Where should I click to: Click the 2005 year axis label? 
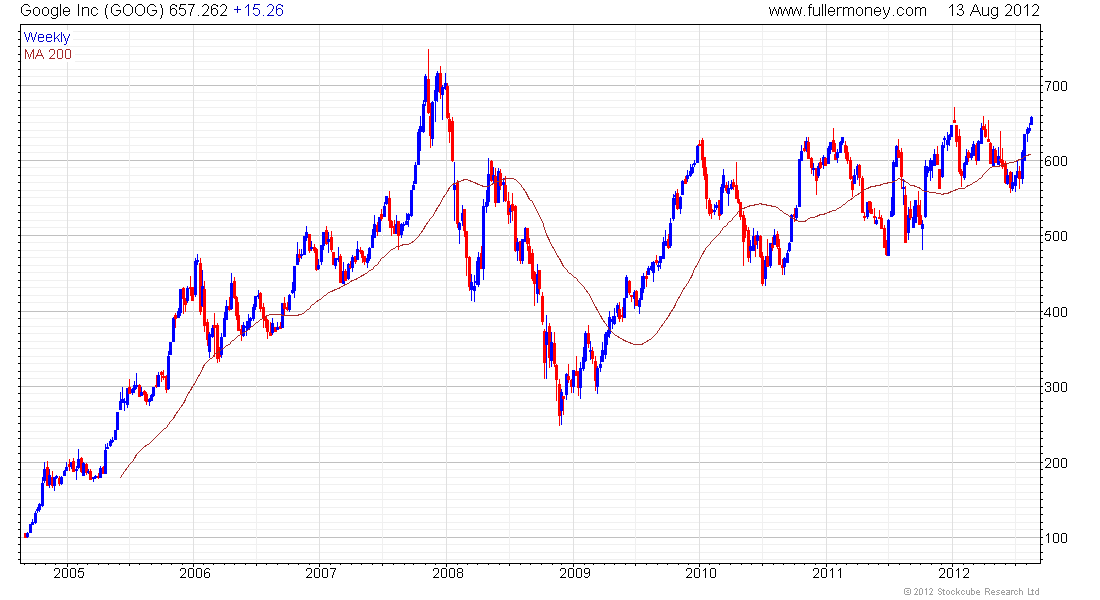[x=69, y=573]
